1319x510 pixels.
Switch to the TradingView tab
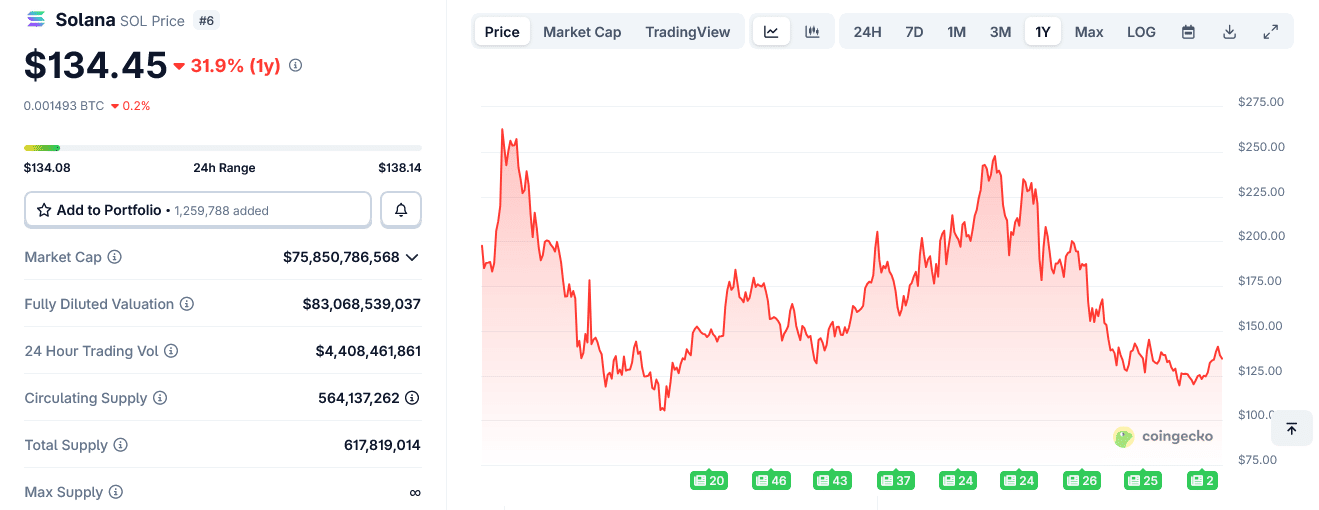click(688, 32)
